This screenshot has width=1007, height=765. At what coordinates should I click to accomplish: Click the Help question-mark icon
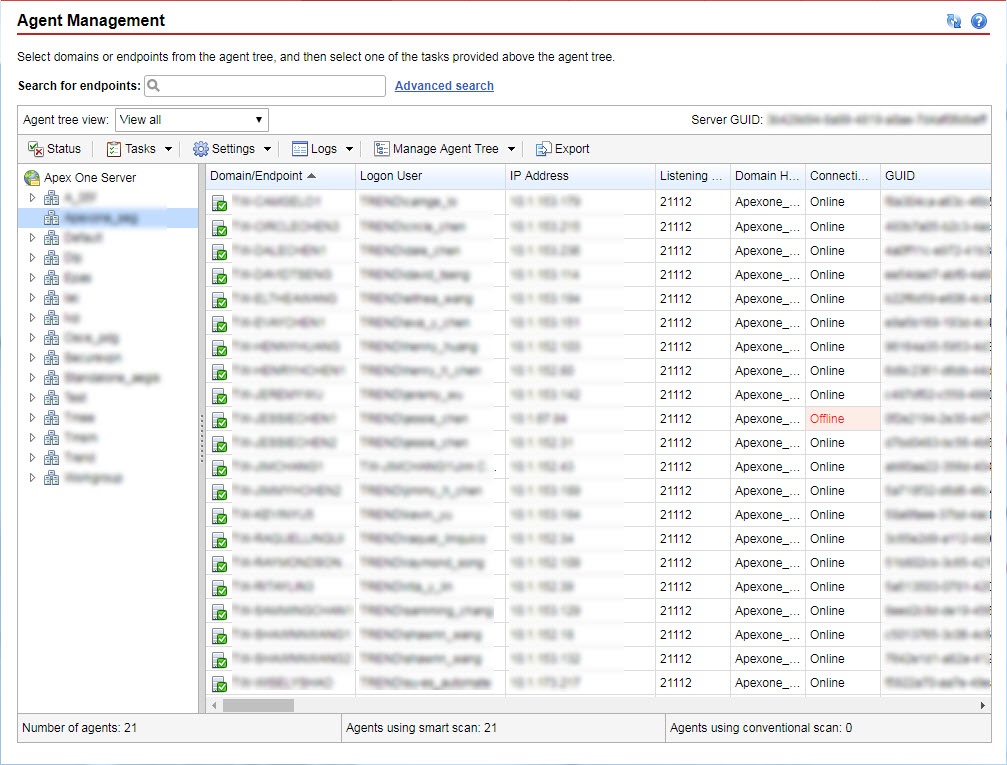pos(978,20)
